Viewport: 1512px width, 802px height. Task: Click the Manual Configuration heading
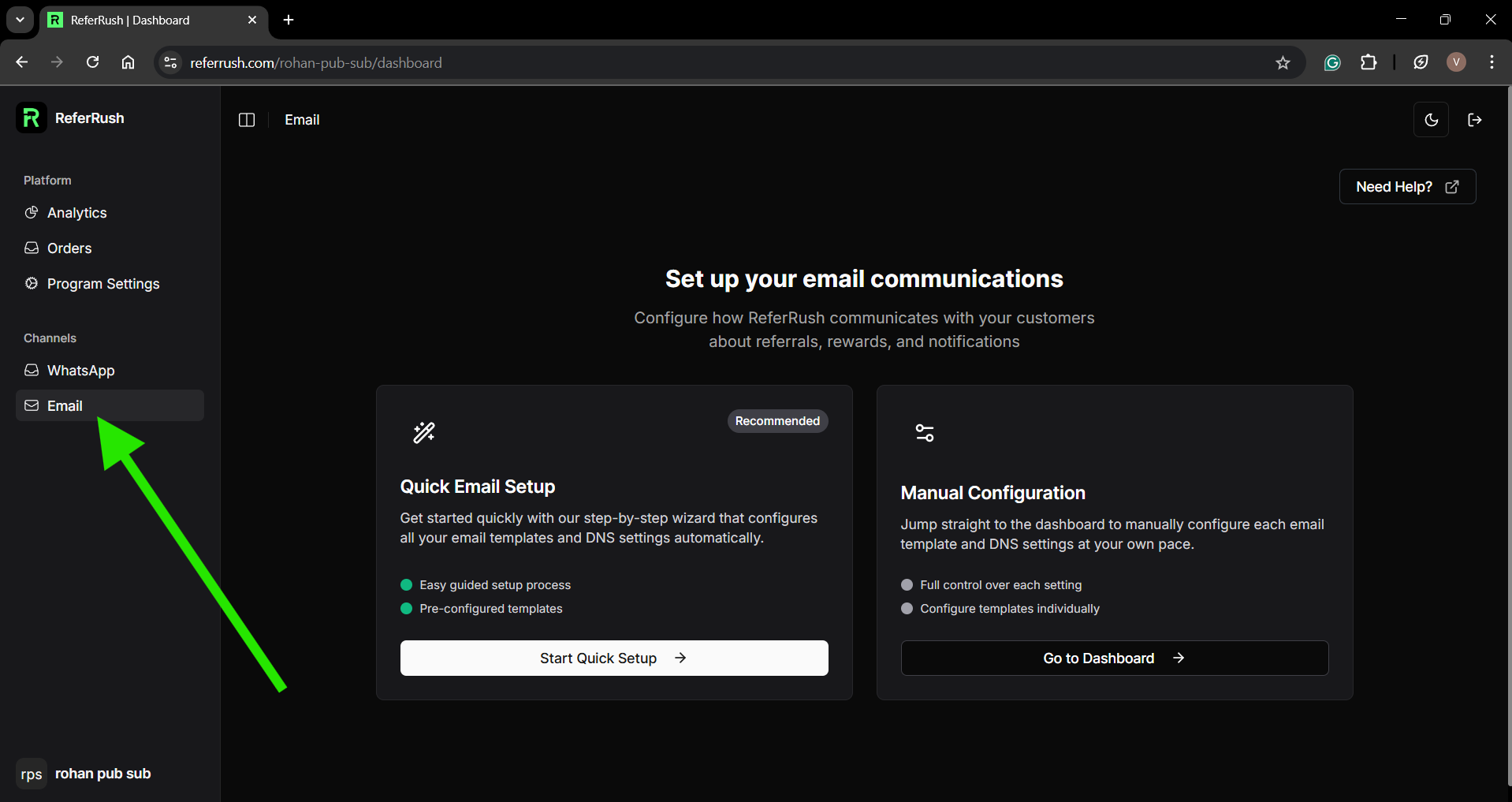[993, 493]
